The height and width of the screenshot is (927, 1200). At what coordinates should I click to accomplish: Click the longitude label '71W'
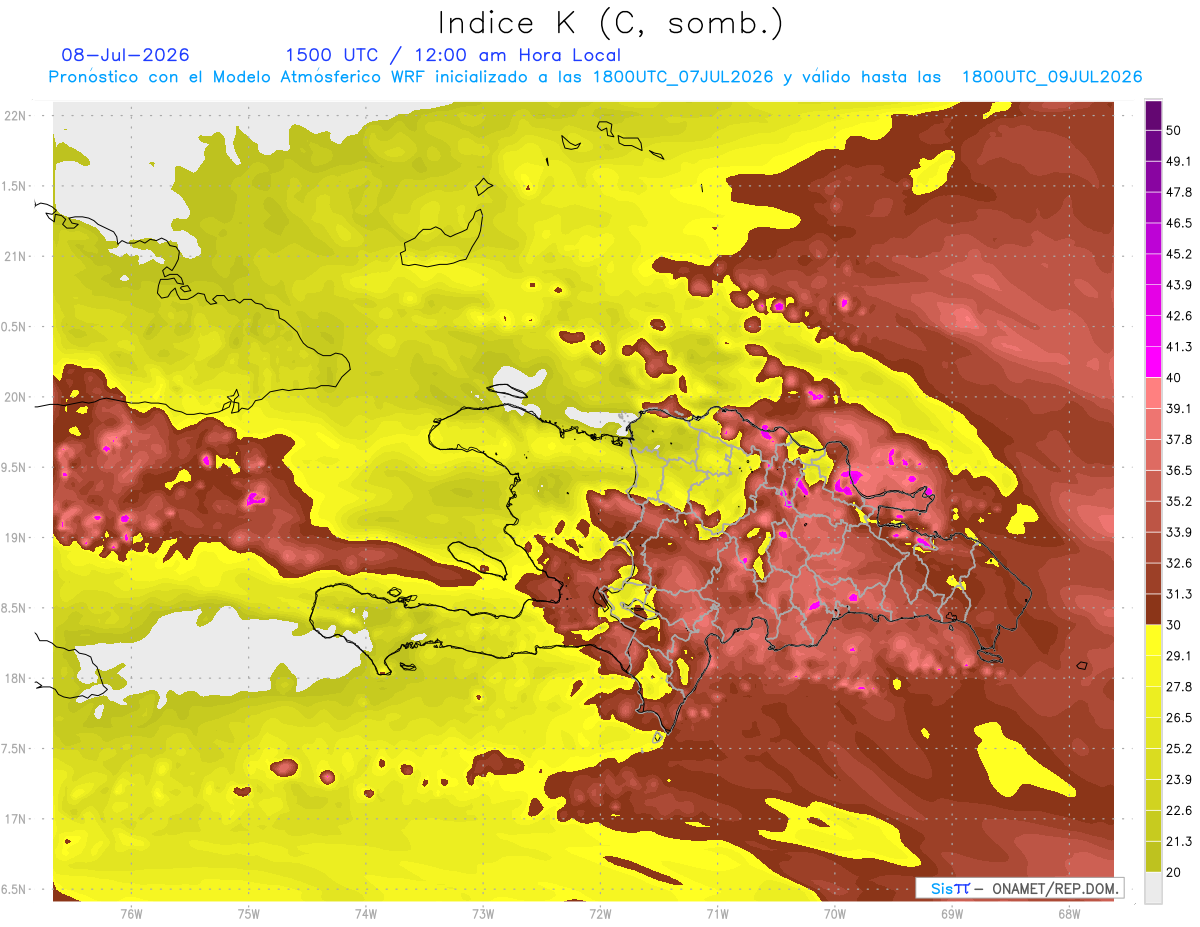[x=717, y=913]
